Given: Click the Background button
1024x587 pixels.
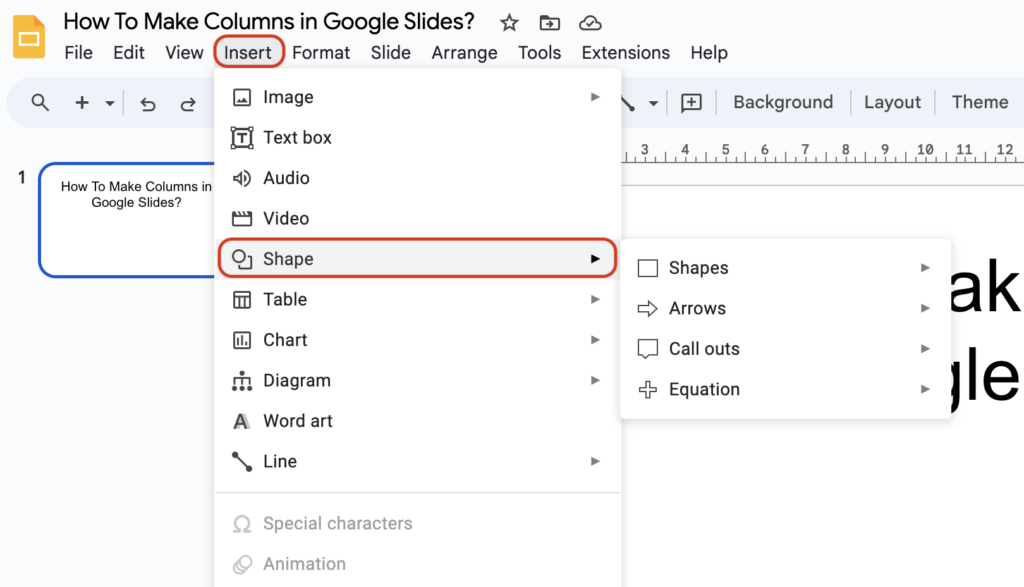Looking at the screenshot, I should coord(783,102).
